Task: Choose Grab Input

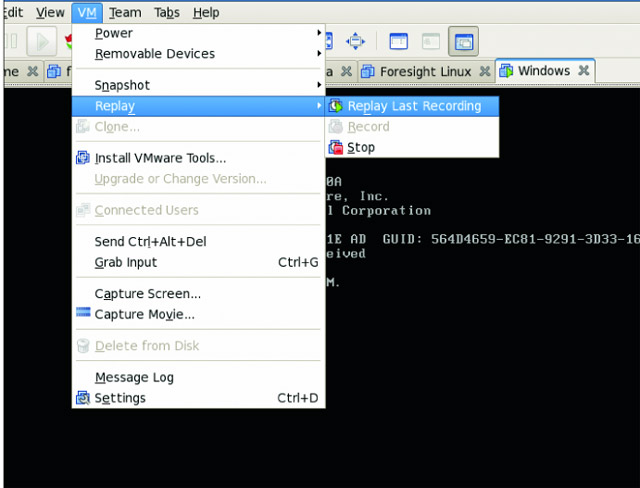Action: click(x=198, y=262)
